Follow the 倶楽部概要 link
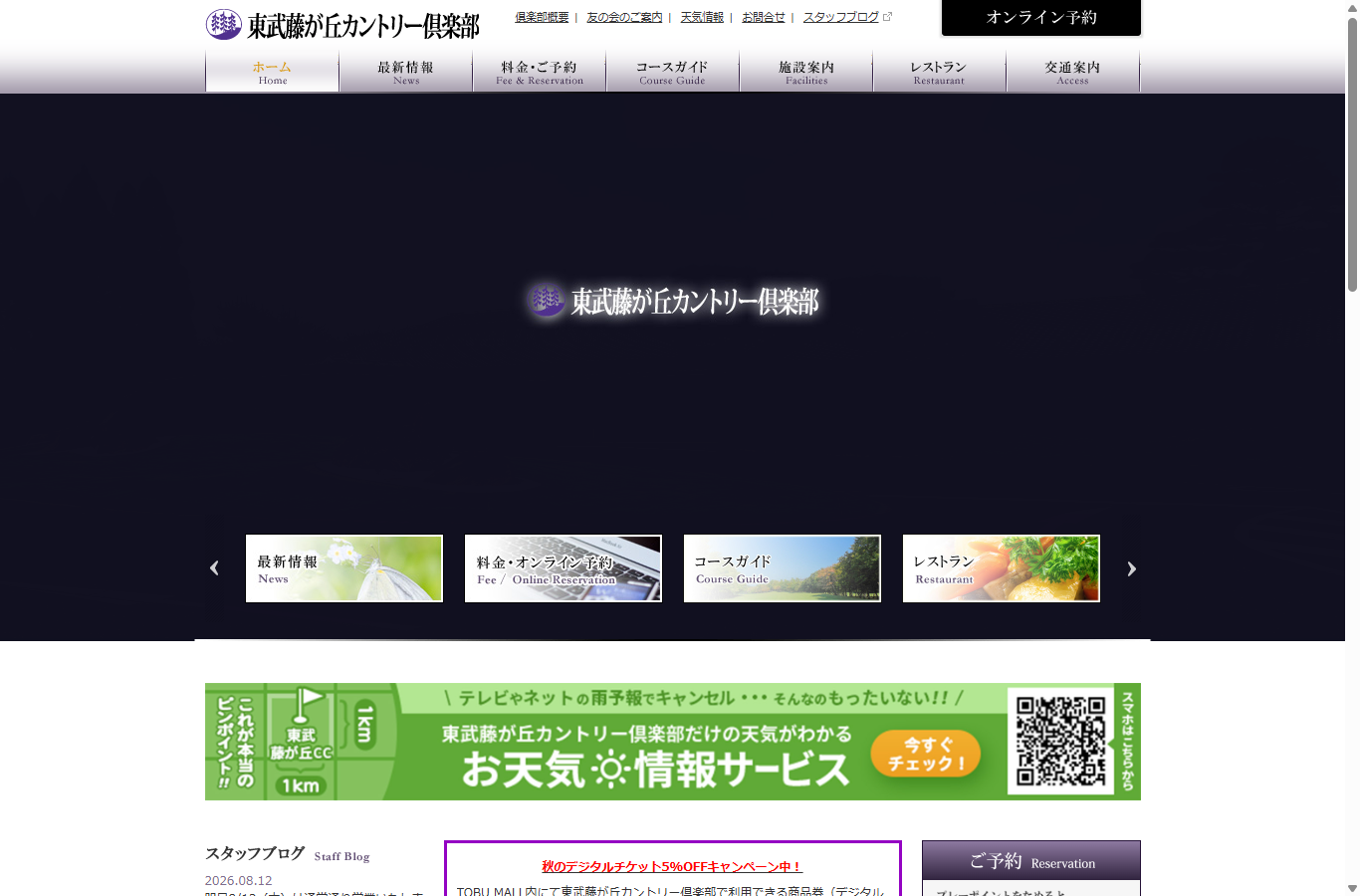 tap(542, 17)
